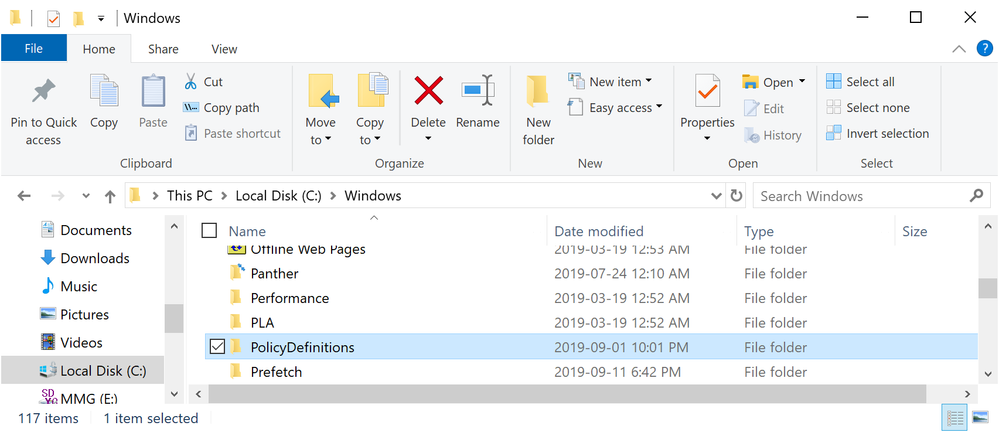The width and height of the screenshot is (999, 432).
Task: Click Paste shortcut in Clipboard group
Action: [233, 133]
